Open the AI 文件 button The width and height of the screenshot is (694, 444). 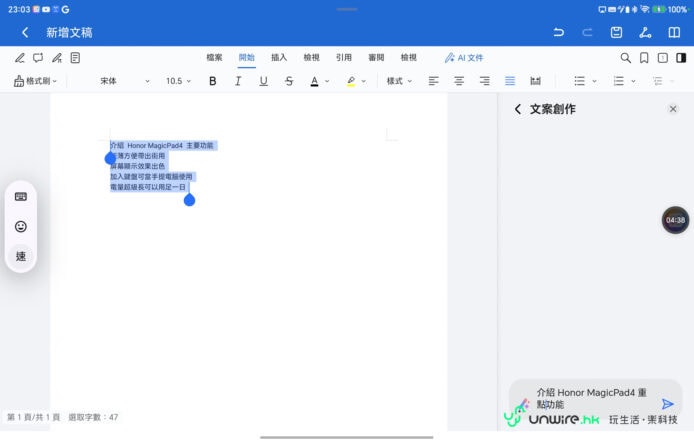[x=464, y=58]
